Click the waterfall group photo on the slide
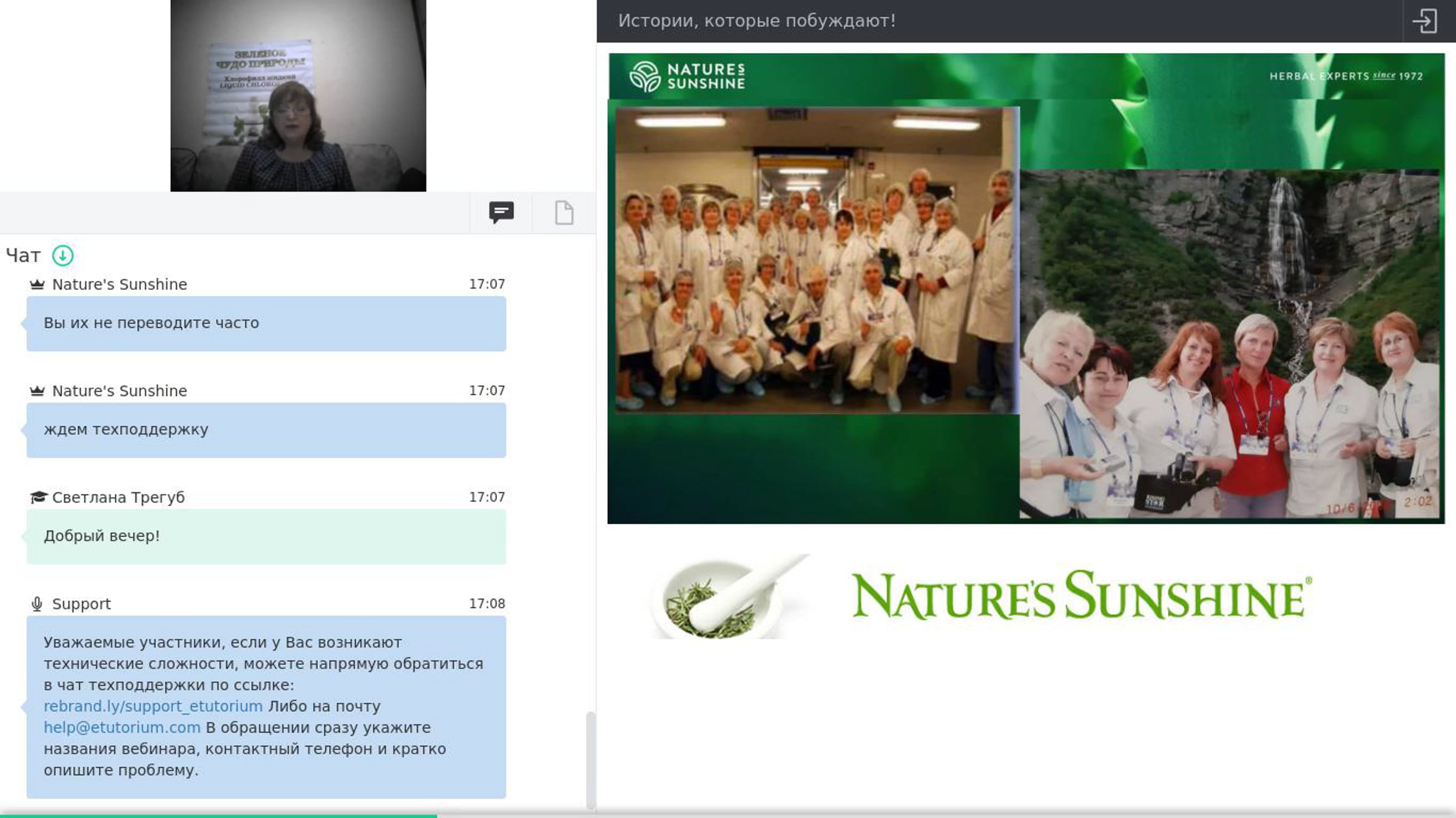Viewport: 1456px width, 818px height. (x=1229, y=344)
